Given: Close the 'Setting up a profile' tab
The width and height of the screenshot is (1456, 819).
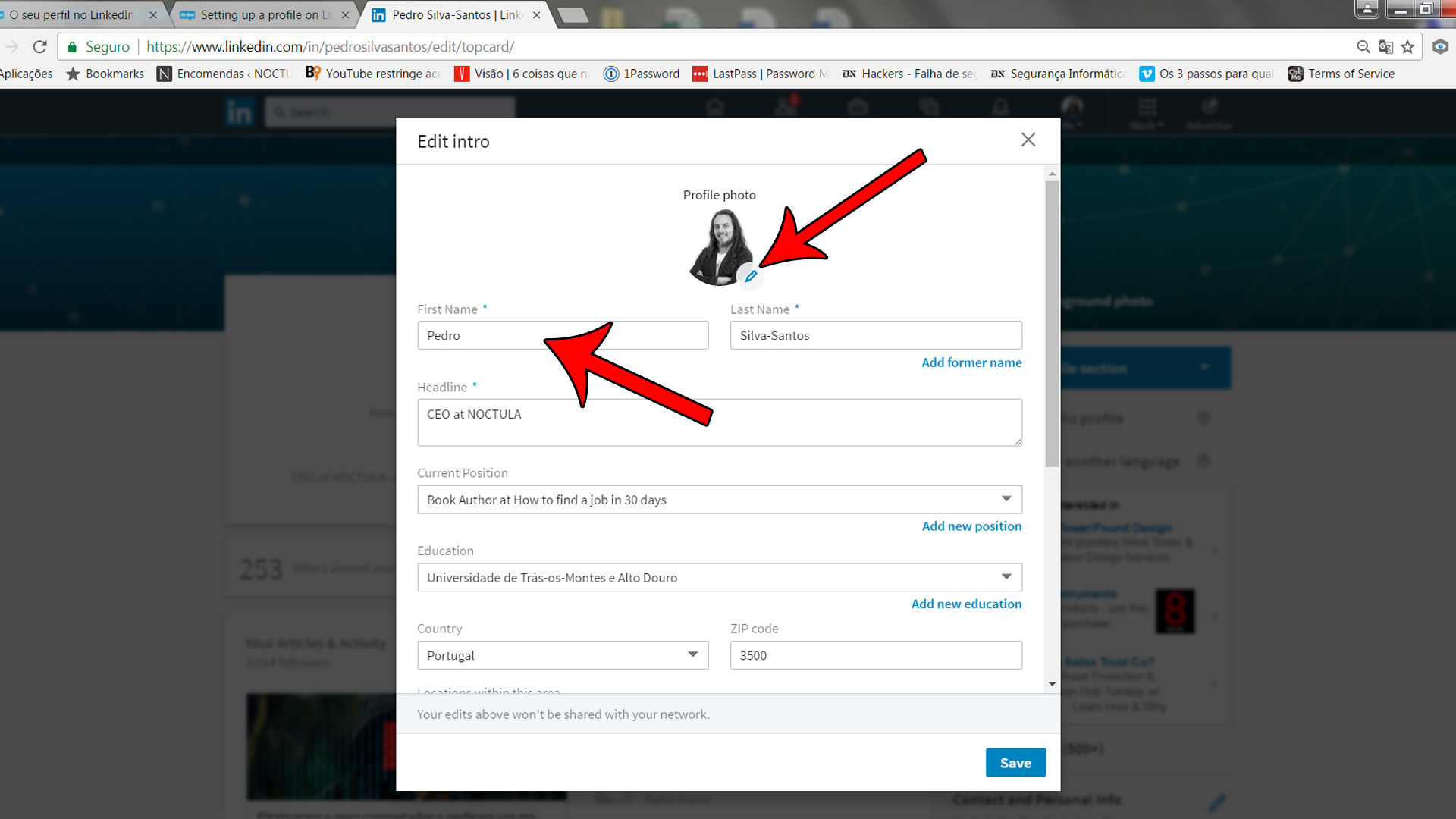Looking at the screenshot, I should [345, 15].
